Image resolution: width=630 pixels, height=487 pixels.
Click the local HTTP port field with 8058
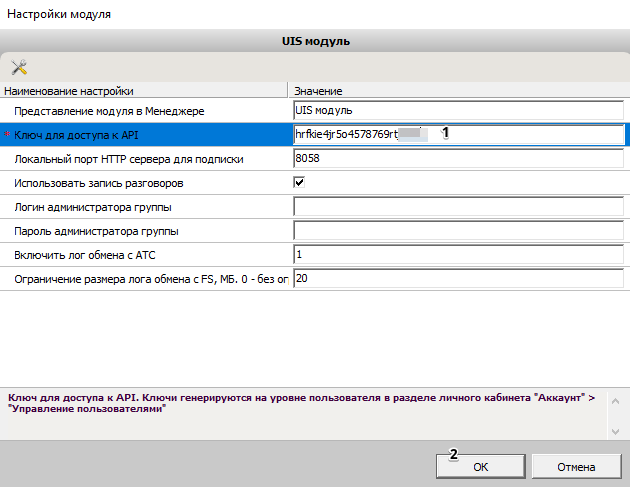tap(458, 158)
